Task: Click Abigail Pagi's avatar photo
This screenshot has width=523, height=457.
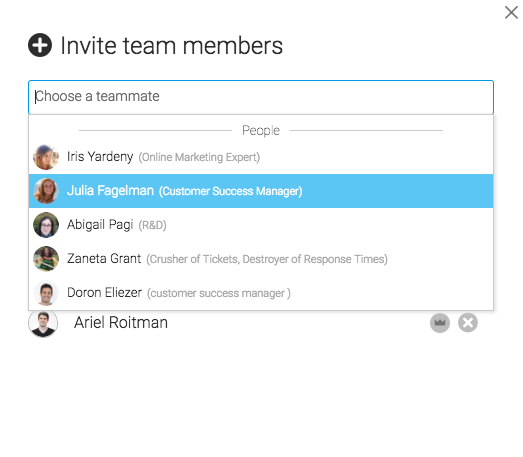Action: pyautogui.click(x=46, y=225)
